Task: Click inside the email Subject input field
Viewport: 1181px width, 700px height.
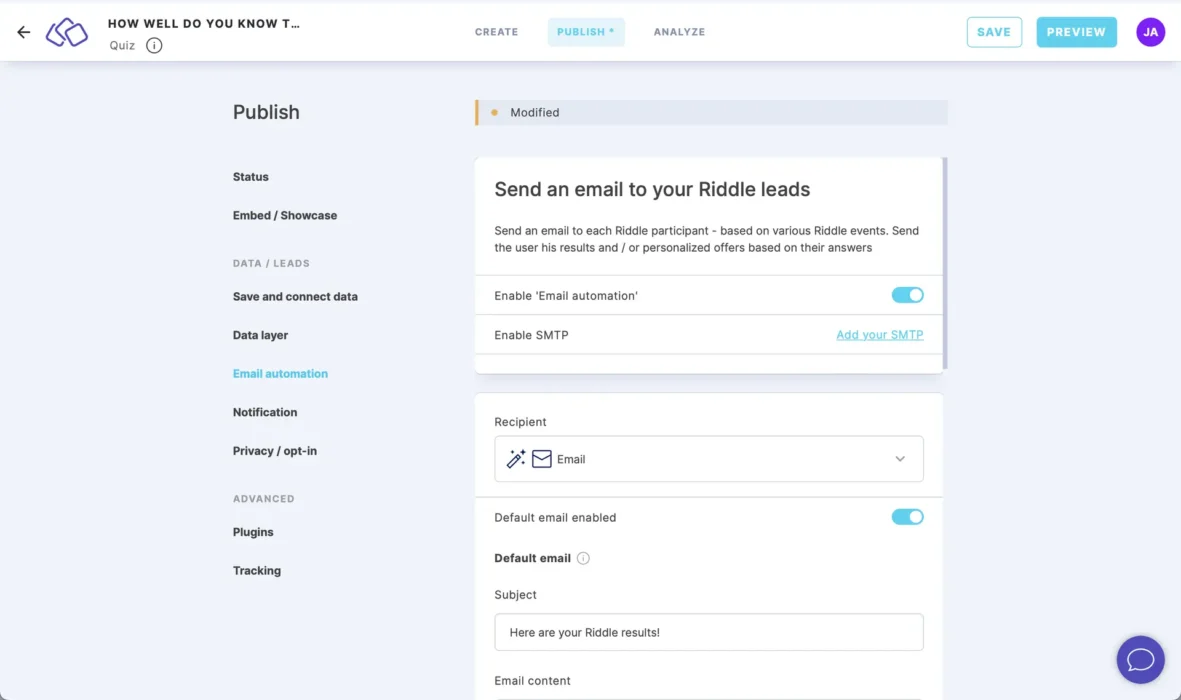Action: 709,631
